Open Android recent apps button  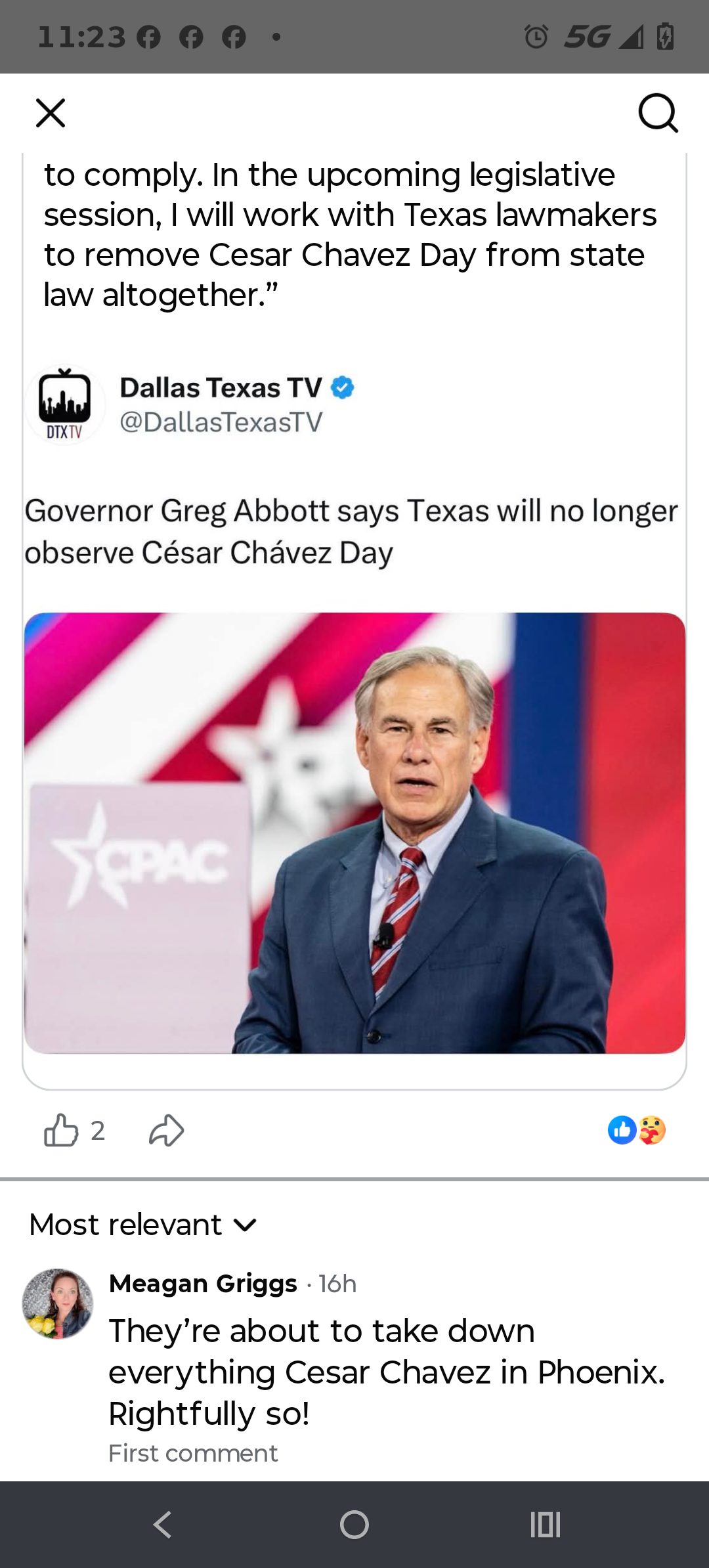pos(545,1524)
